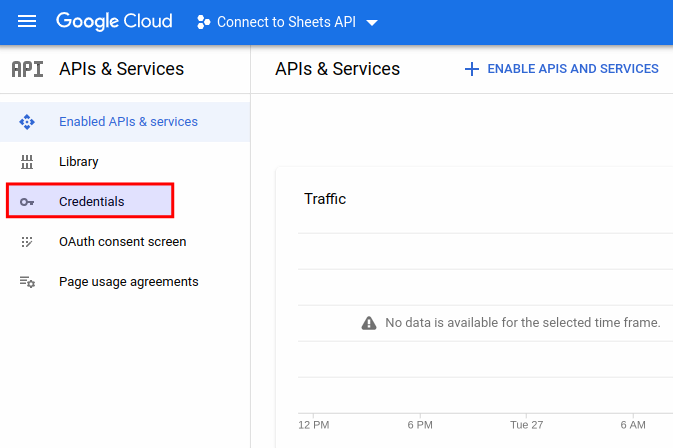Click the 6 PM axis label
Image resolution: width=673 pixels, height=448 pixels.
420,425
